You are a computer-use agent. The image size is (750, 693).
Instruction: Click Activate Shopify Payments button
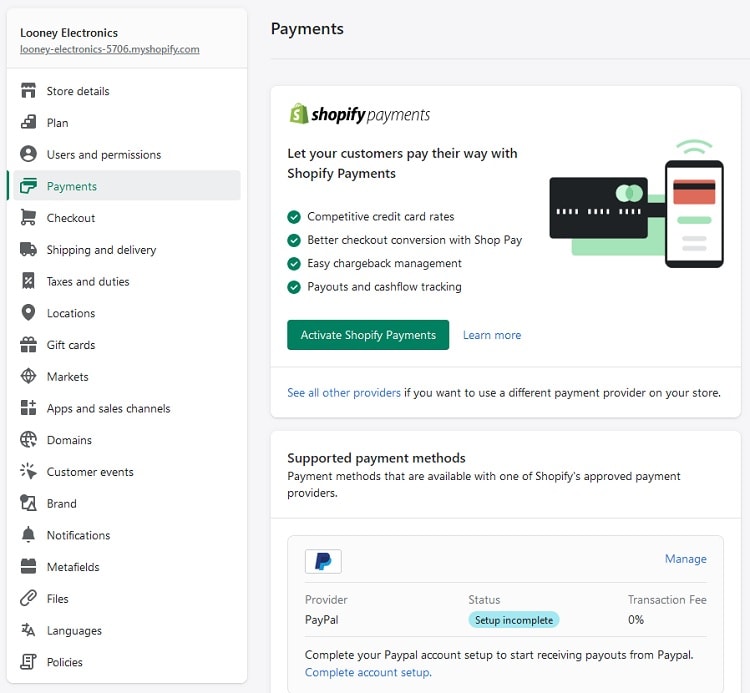click(x=368, y=335)
